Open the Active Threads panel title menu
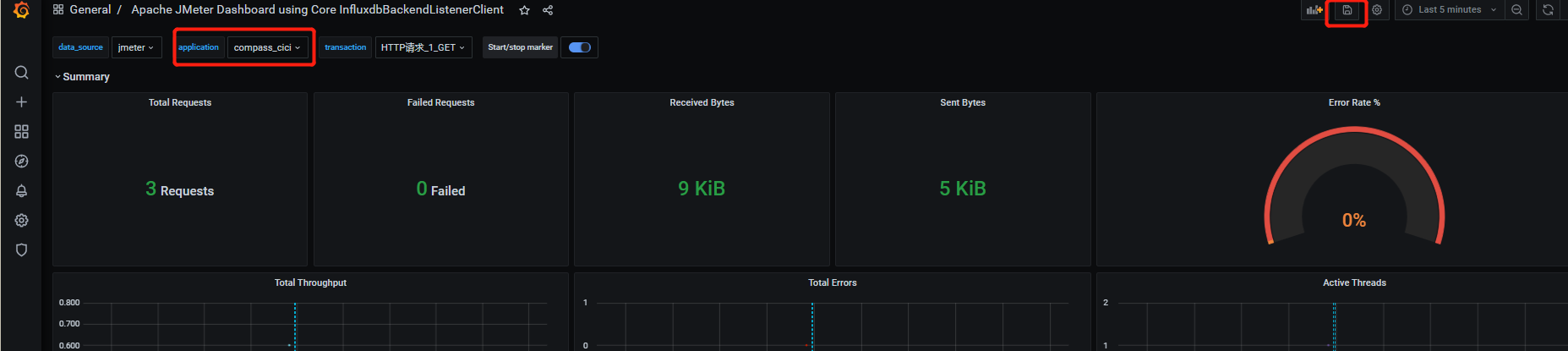 click(x=1354, y=282)
